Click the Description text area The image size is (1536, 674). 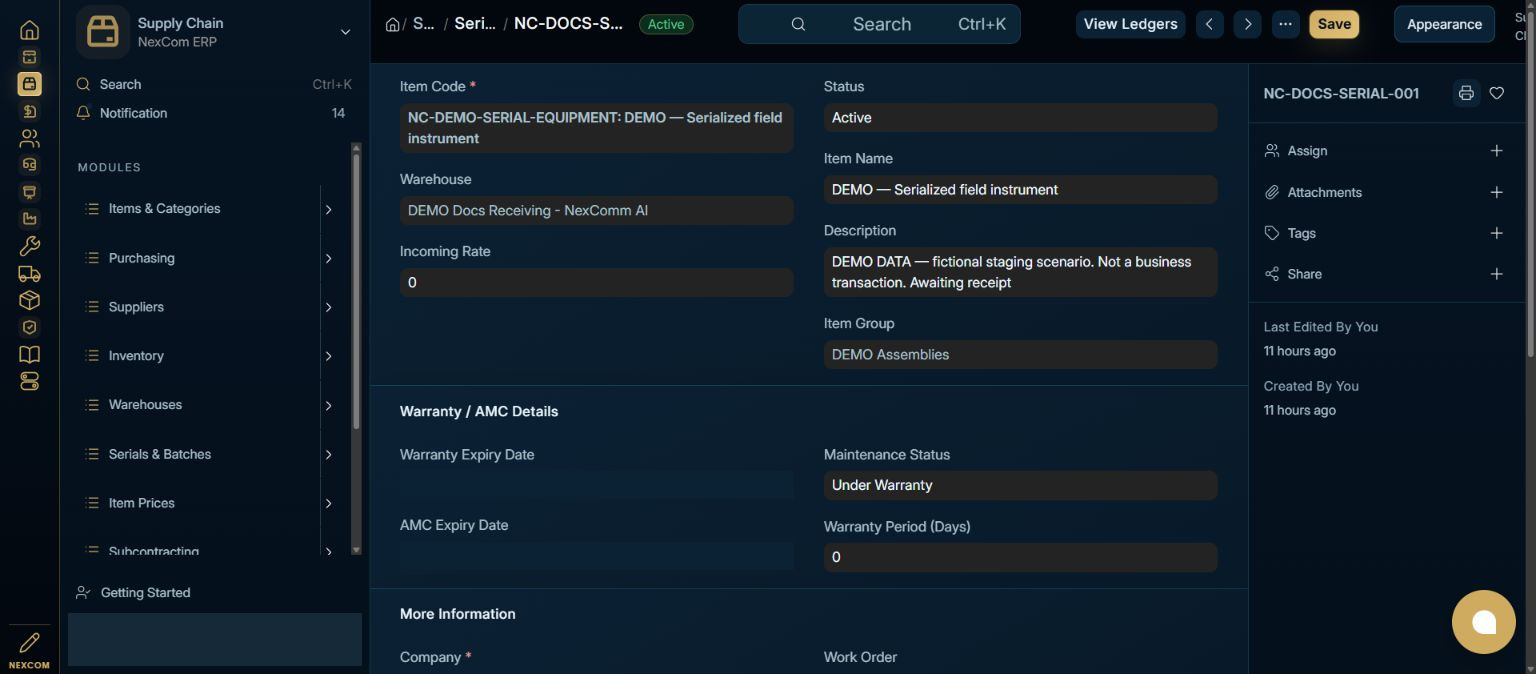tap(1020, 272)
